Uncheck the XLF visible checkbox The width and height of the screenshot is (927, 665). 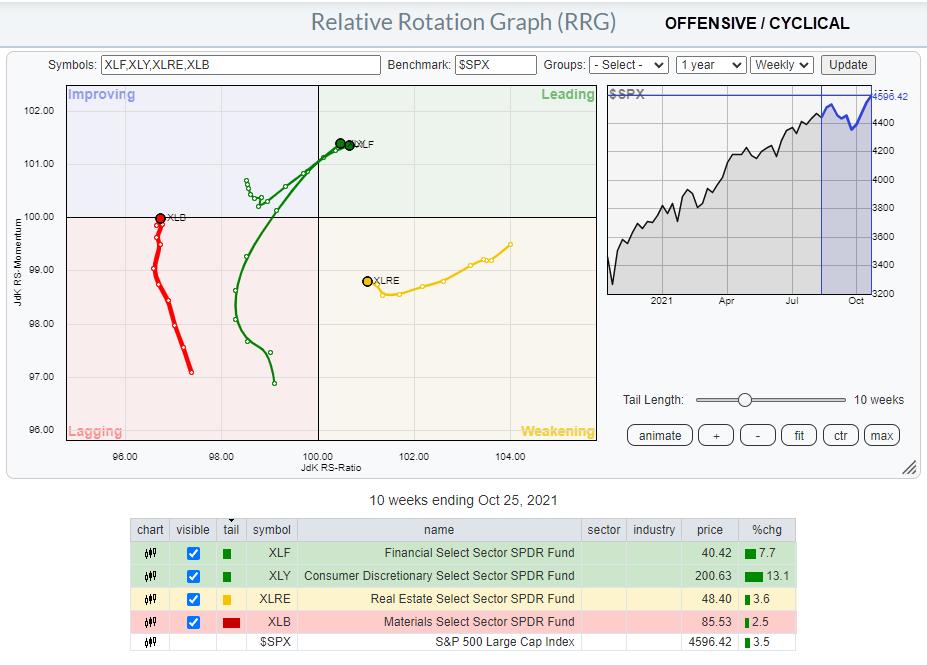pos(193,552)
